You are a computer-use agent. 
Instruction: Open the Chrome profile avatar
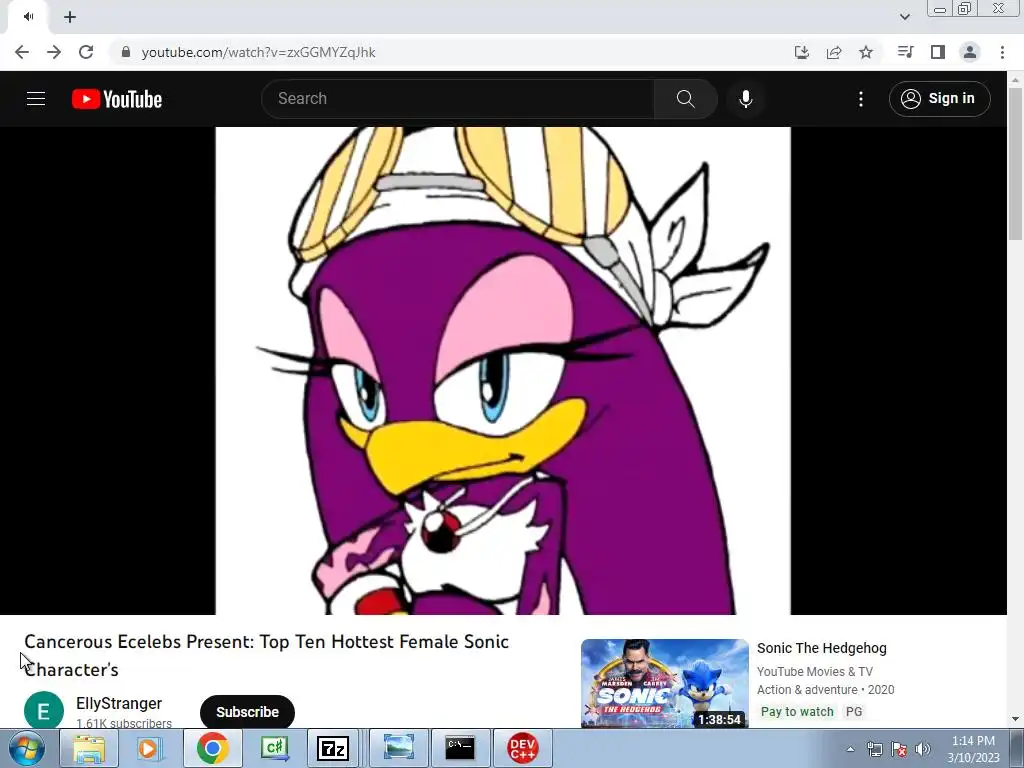coord(970,52)
